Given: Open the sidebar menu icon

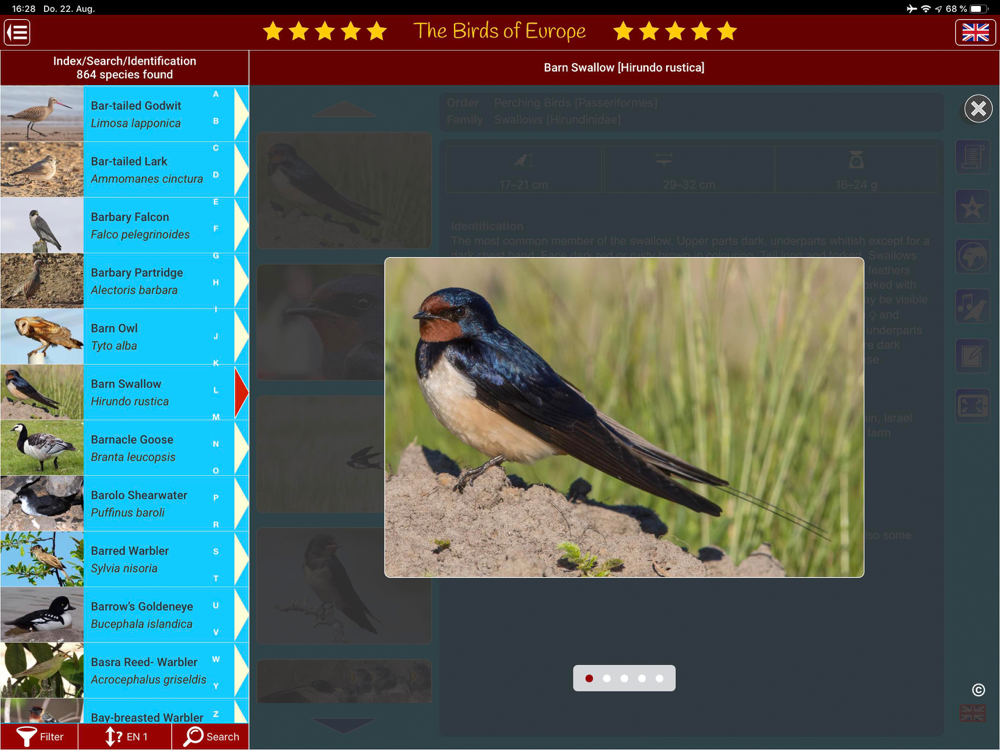Looking at the screenshot, I should (x=17, y=32).
